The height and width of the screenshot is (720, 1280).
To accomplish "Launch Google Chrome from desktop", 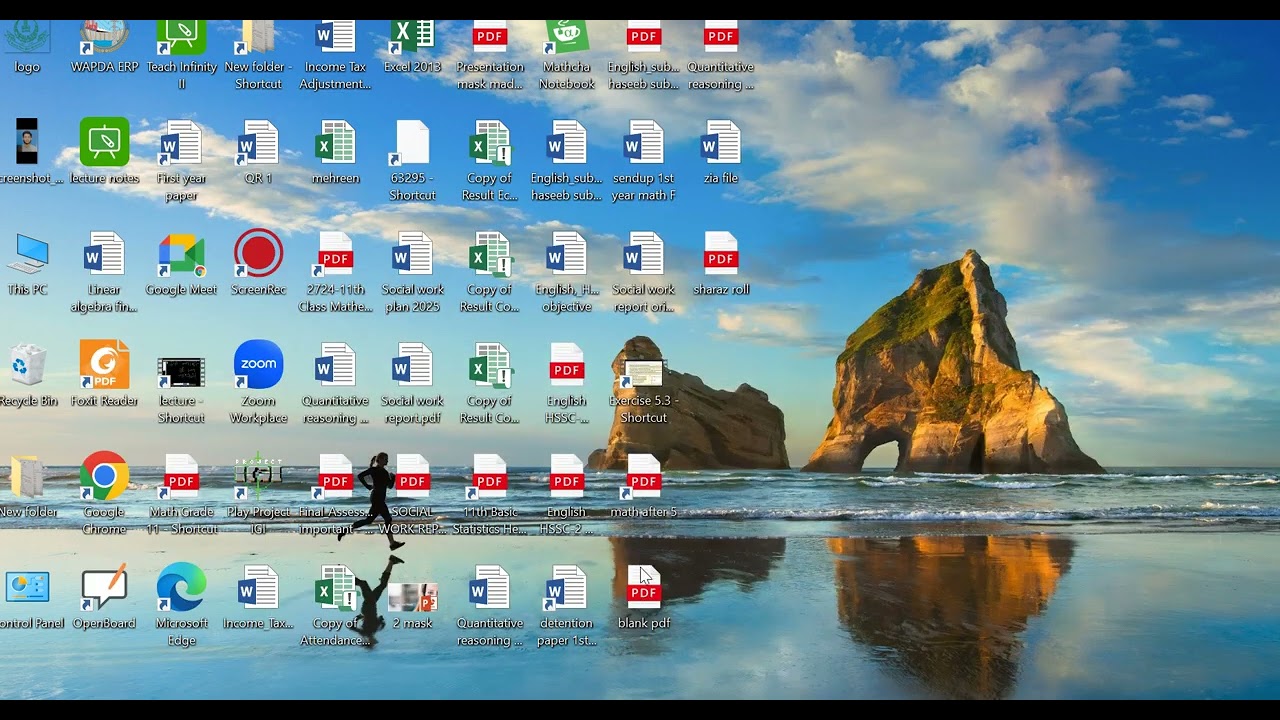I will 104,494.
